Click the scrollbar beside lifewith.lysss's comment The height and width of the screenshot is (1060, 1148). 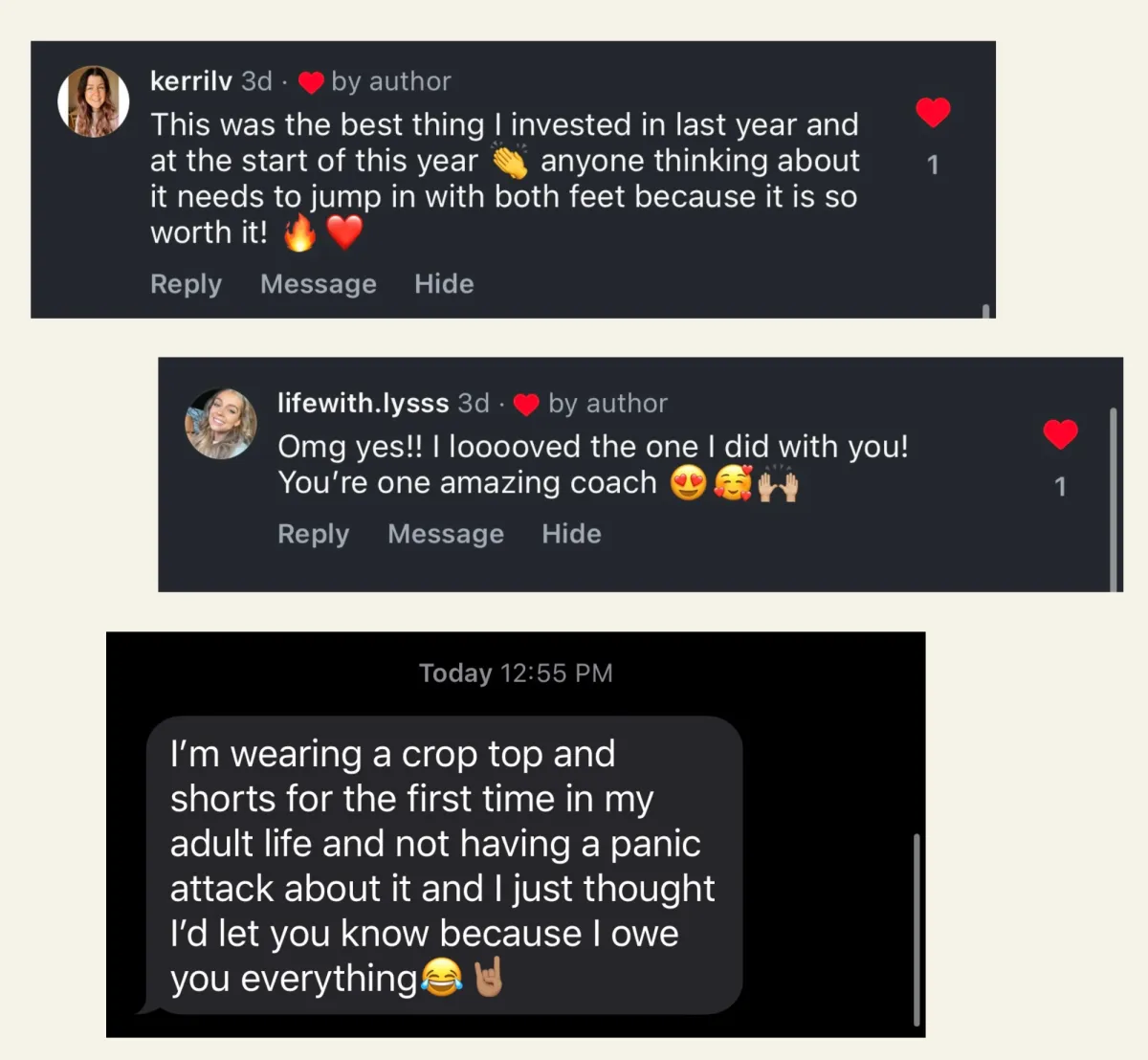[x=1113, y=497]
